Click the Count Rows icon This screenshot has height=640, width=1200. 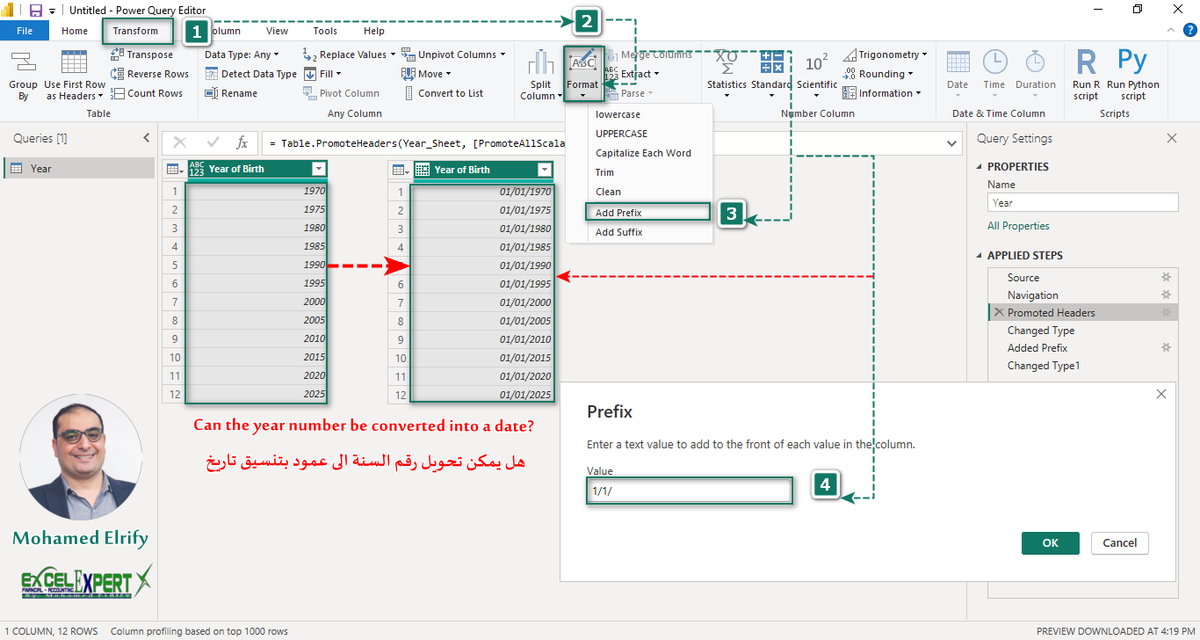[x=118, y=93]
